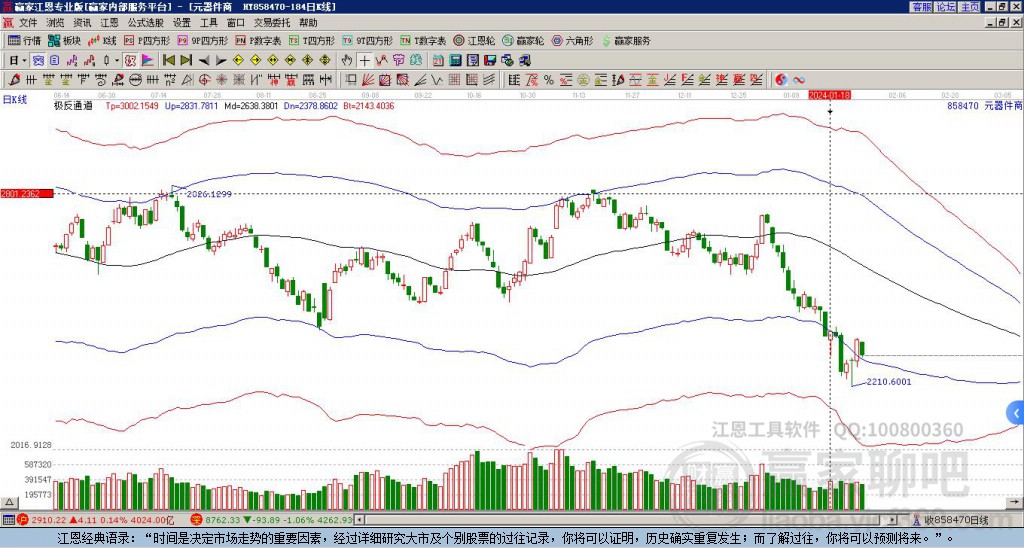The image size is (1024, 548).
Task: Open the 六角形 hexagon chart tool
Action: point(573,40)
